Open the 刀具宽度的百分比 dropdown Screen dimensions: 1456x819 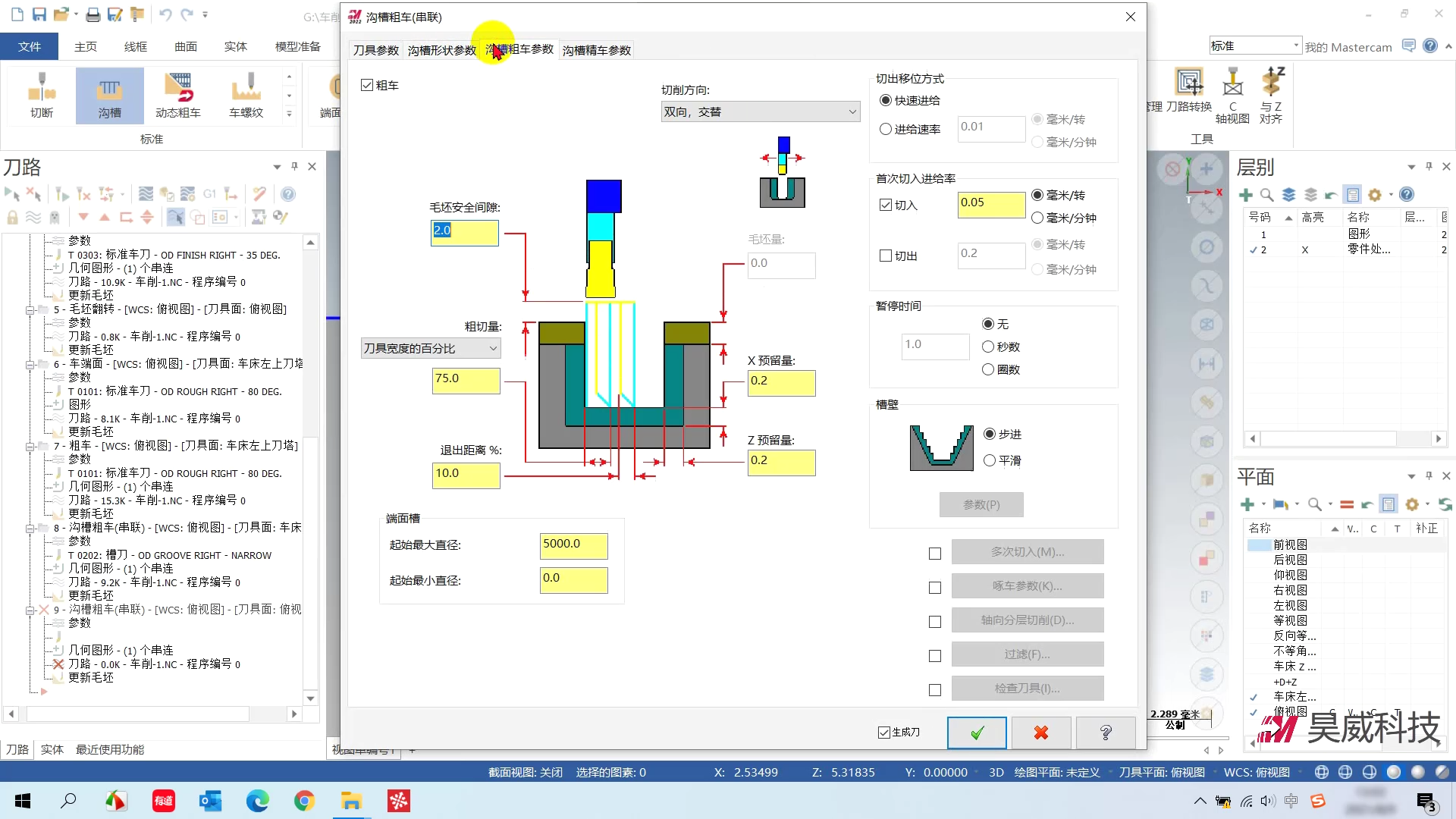[431, 349]
